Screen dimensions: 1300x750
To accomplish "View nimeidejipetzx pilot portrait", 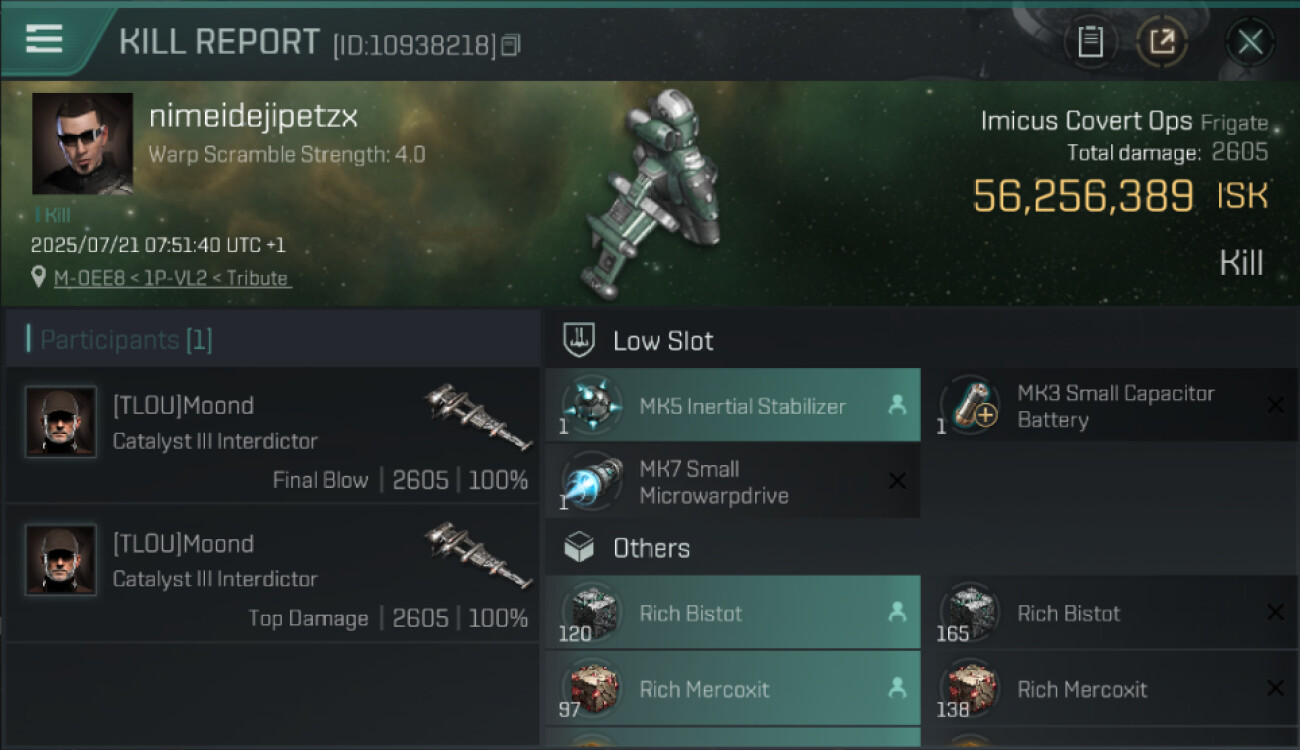I will 83,143.
